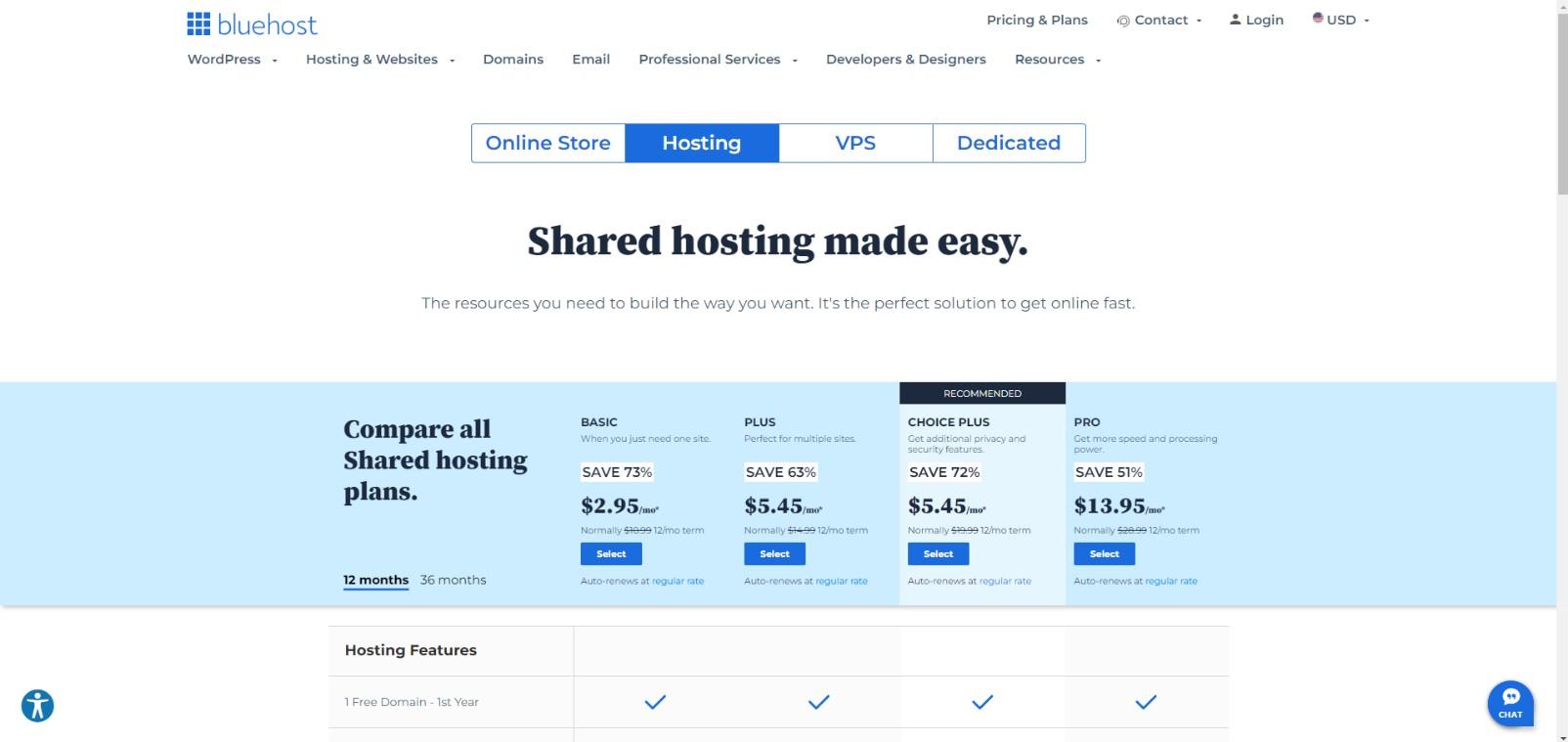Go to Pricing & Plans

pyautogui.click(x=1037, y=20)
